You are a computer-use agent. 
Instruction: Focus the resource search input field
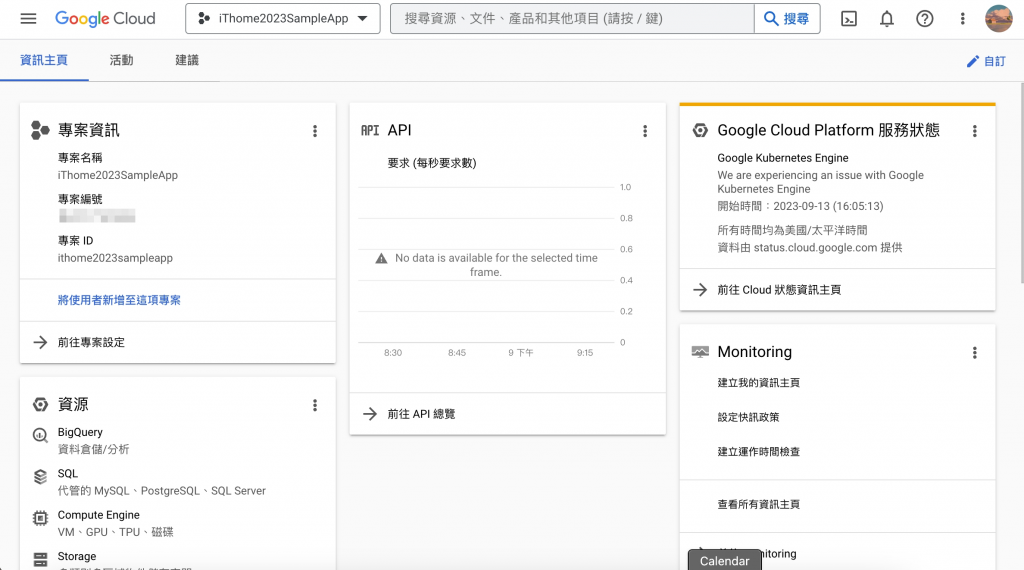pos(572,18)
